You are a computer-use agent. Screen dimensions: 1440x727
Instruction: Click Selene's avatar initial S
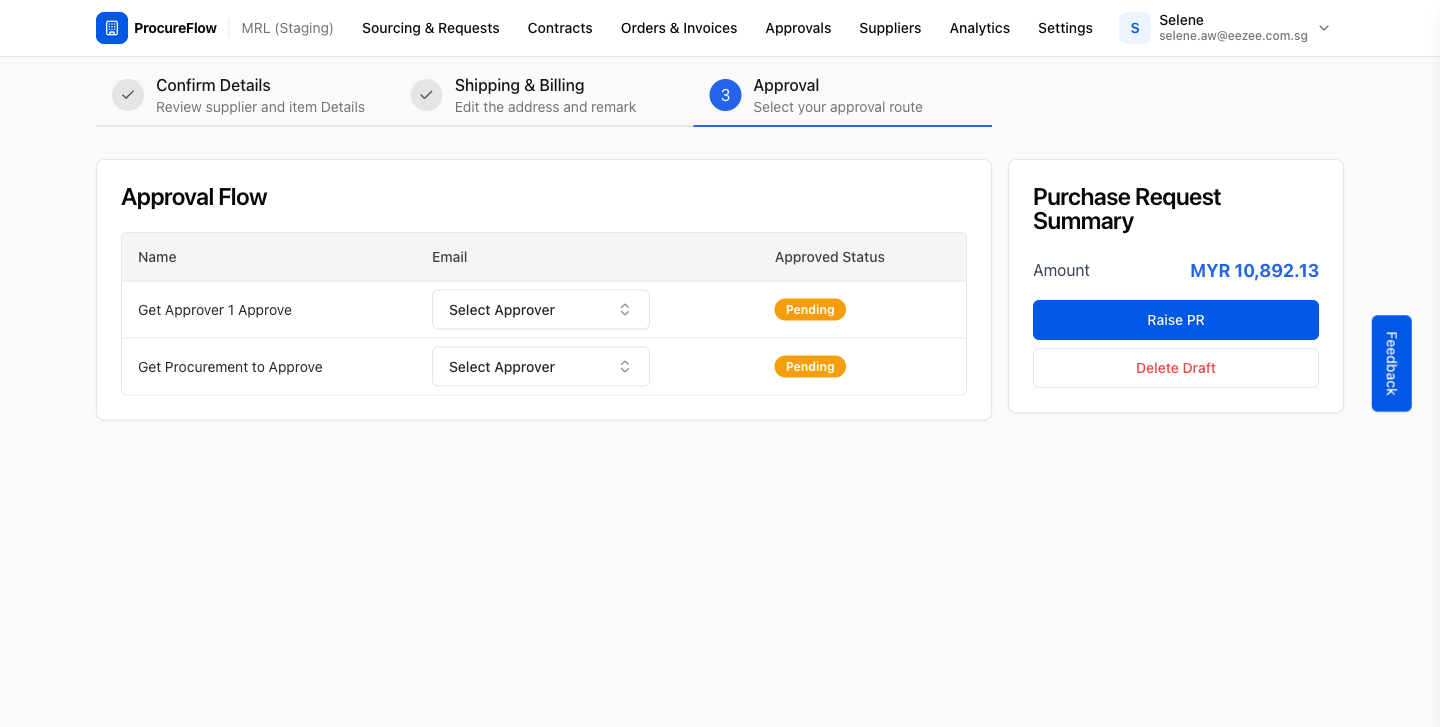pyautogui.click(x=1135, y=28)
